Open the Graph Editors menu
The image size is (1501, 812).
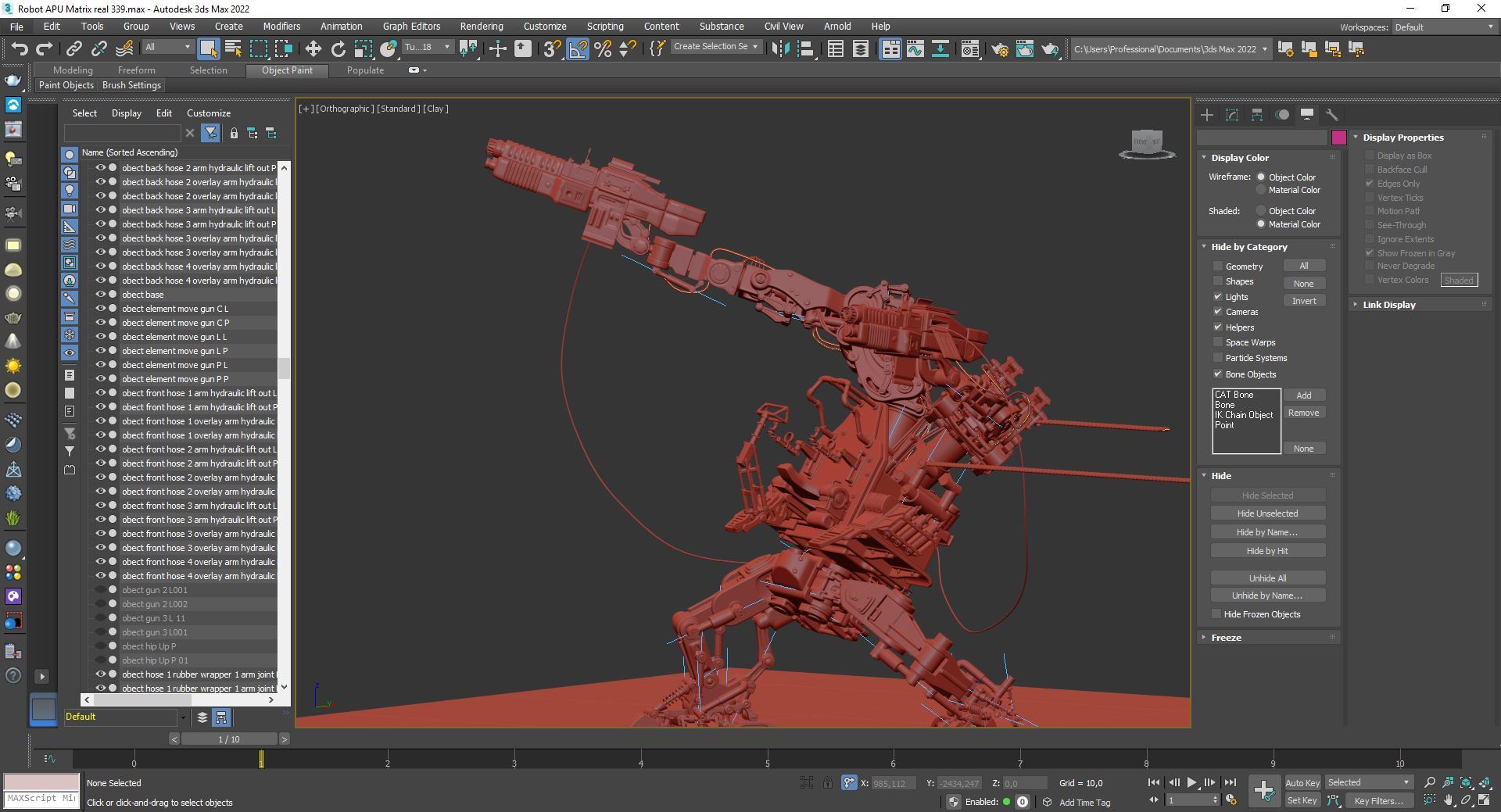(x=411, y=26)
